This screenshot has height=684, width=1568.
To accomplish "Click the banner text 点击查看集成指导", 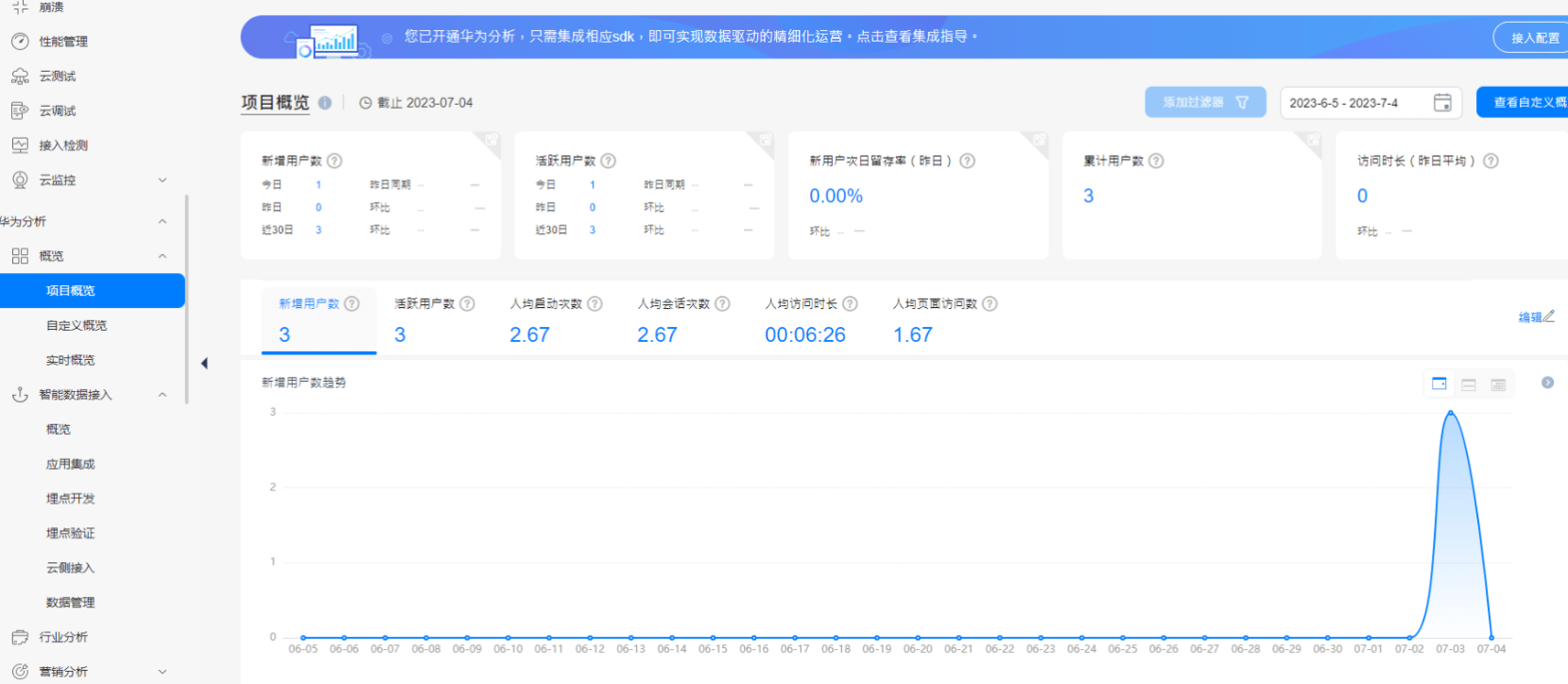I will click(x=912, y=37).
